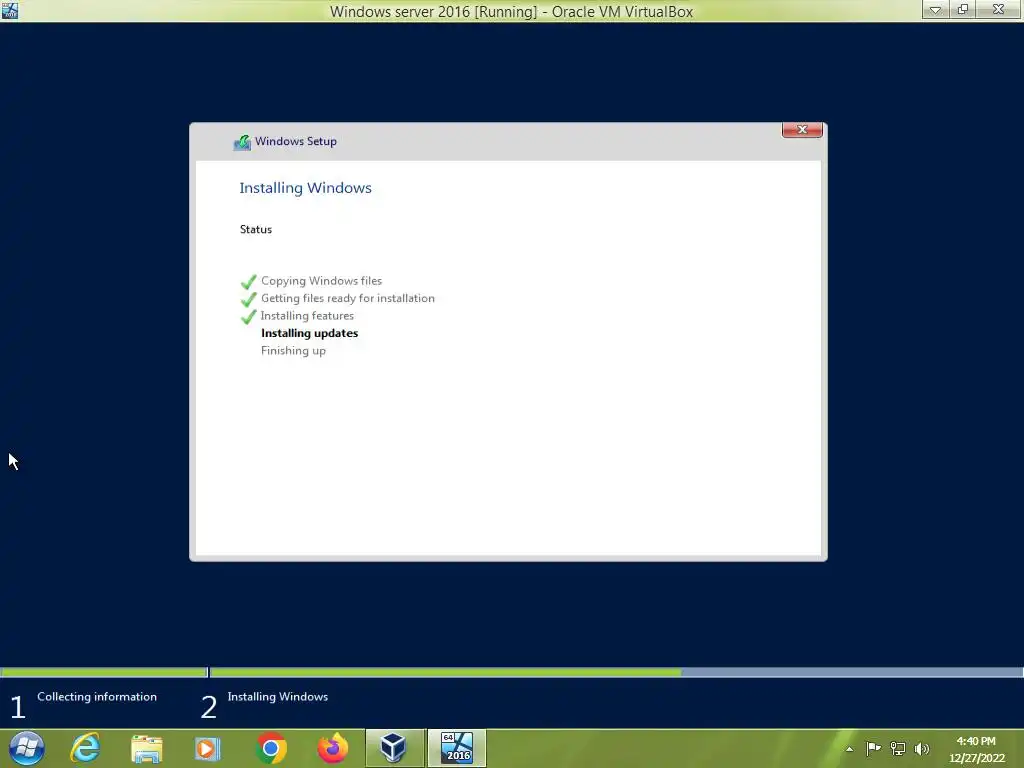Launch Firefox from taskbar
The image size is (1024, 768).
[332, 748]
